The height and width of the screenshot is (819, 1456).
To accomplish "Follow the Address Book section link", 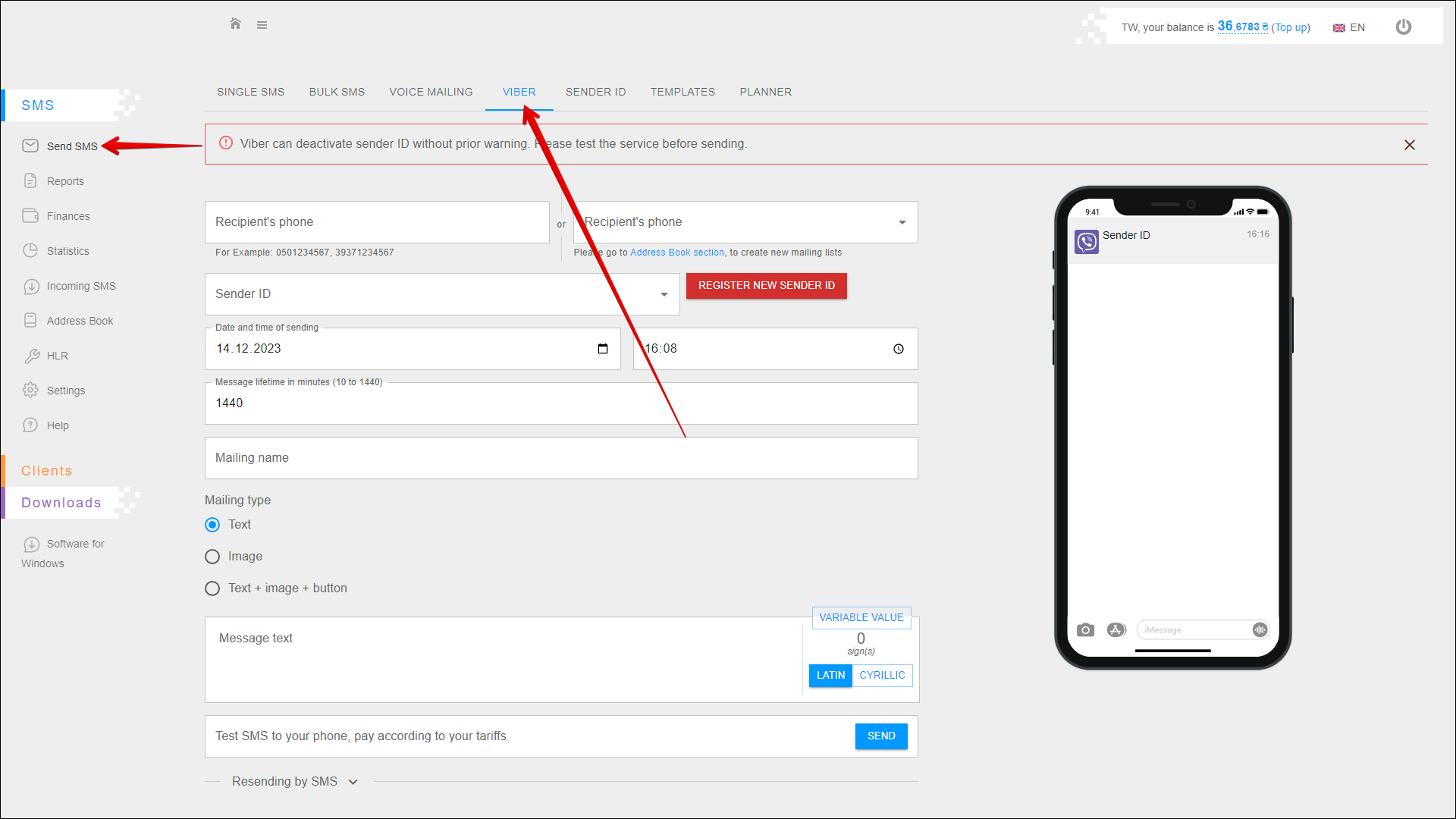I will pyautogui.click(x=676, y=253).
